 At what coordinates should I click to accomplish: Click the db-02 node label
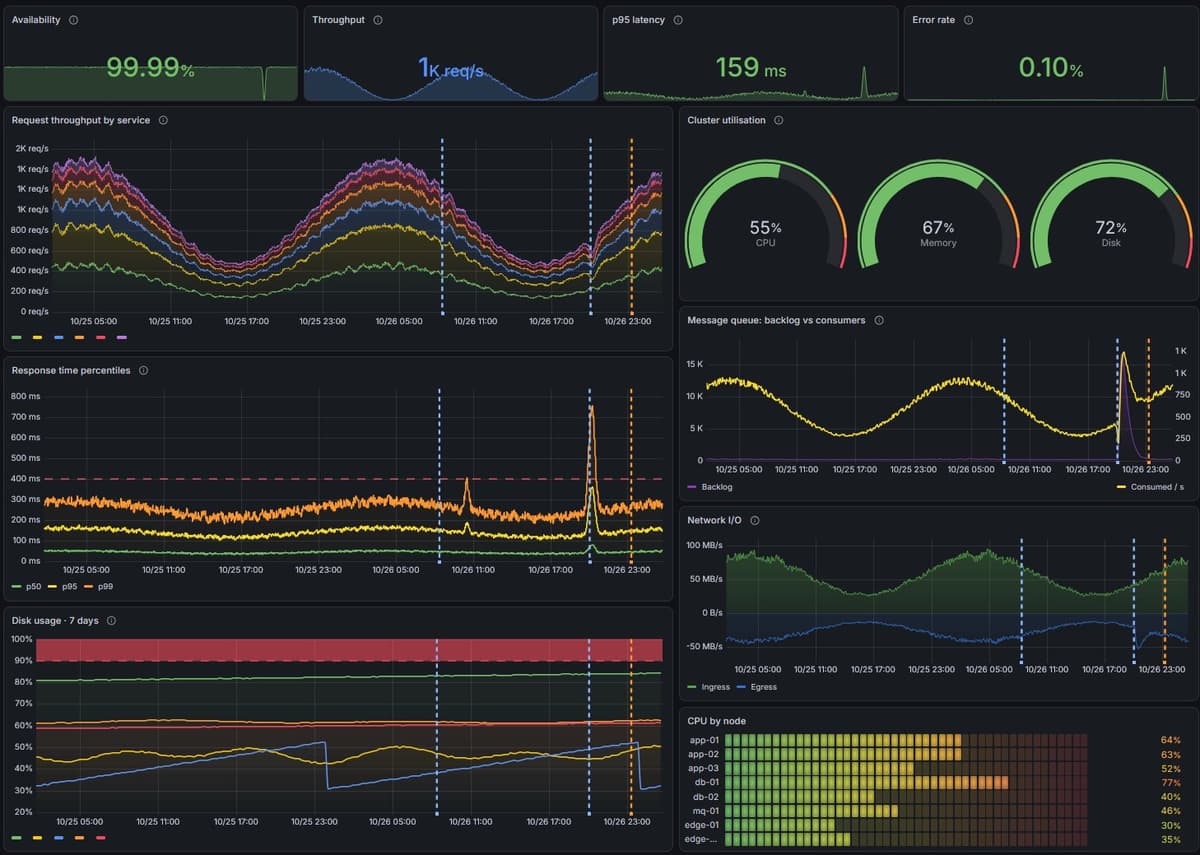tap(707, 797)
